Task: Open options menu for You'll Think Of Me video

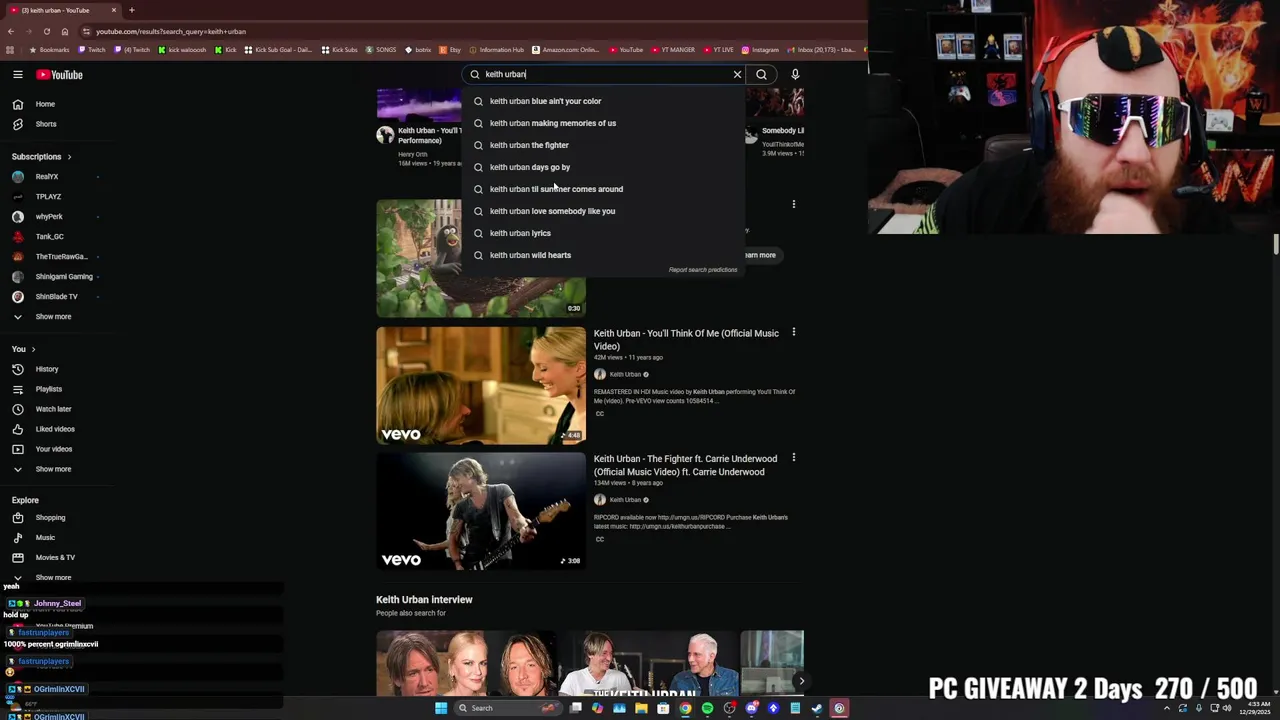Action: tap(794, 332)
